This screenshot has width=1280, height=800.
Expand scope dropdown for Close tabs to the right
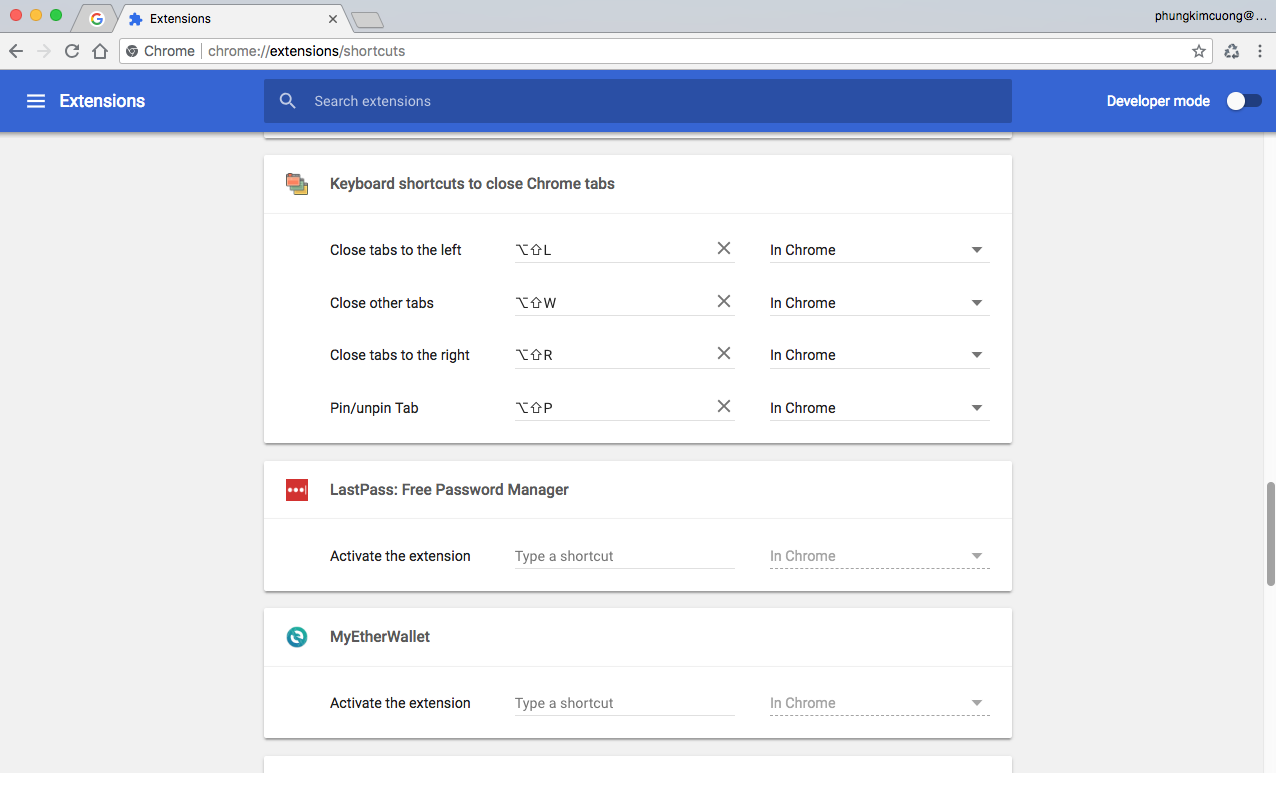click(x=880, y=355)
